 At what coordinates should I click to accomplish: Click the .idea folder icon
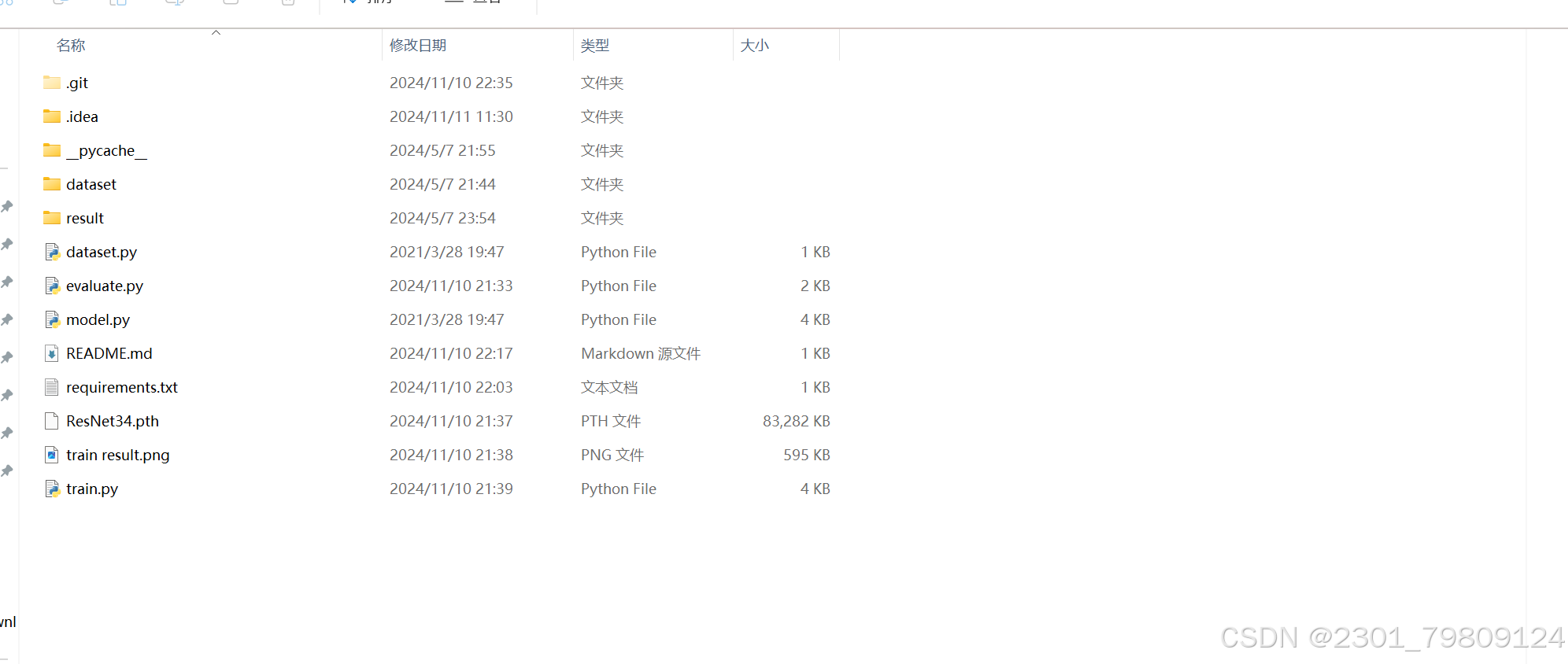(x=52, y=116)
